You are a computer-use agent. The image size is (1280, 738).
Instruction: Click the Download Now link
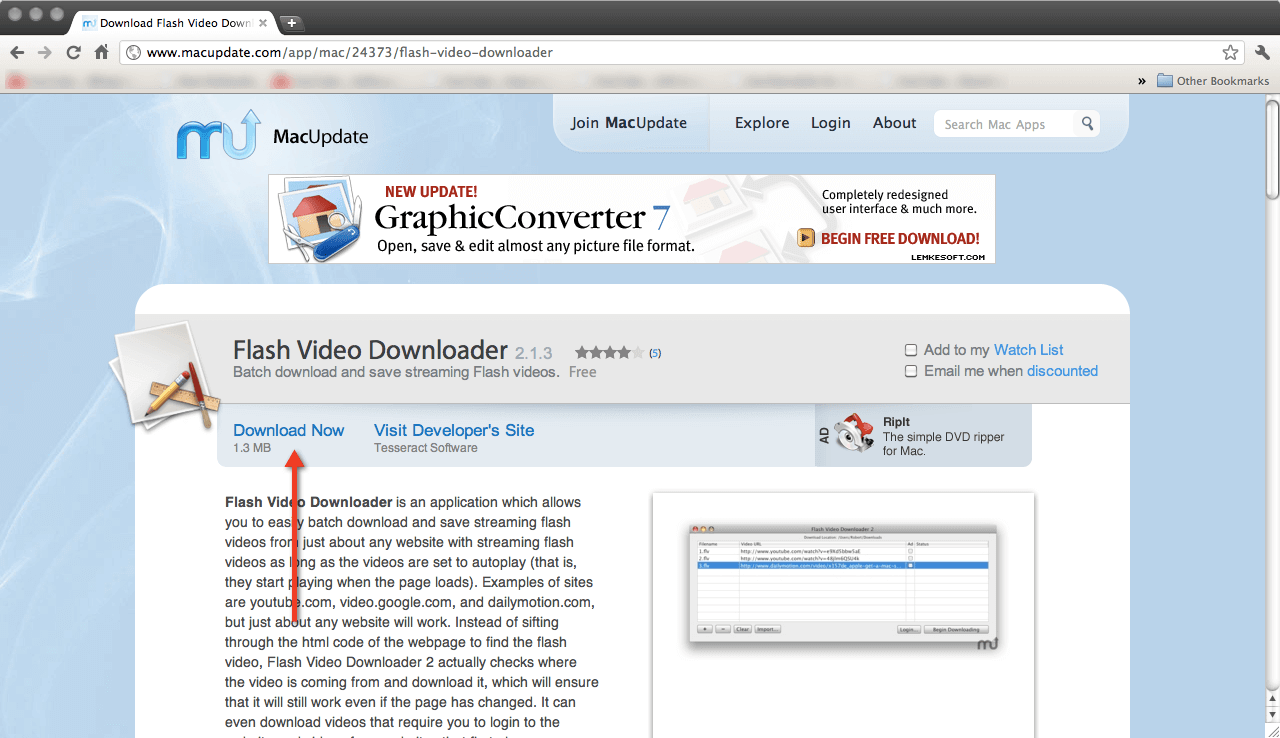288,430
